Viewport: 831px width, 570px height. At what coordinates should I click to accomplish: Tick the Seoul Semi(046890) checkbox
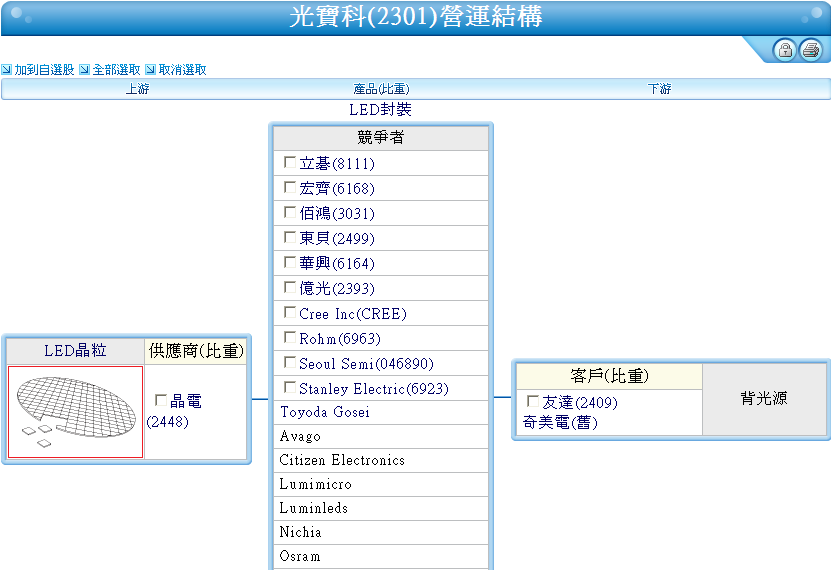[x=290, y=362]
